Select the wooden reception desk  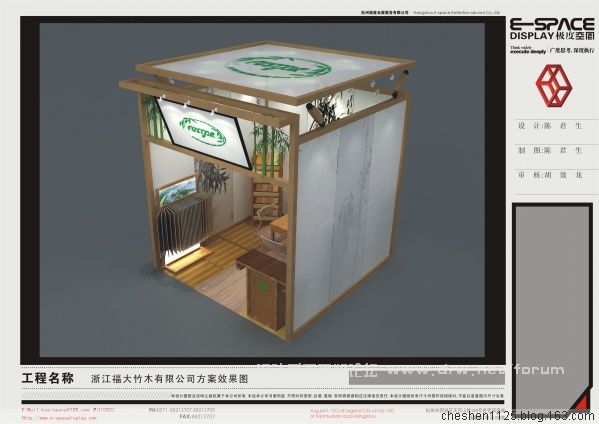click(x=262, y=288)
